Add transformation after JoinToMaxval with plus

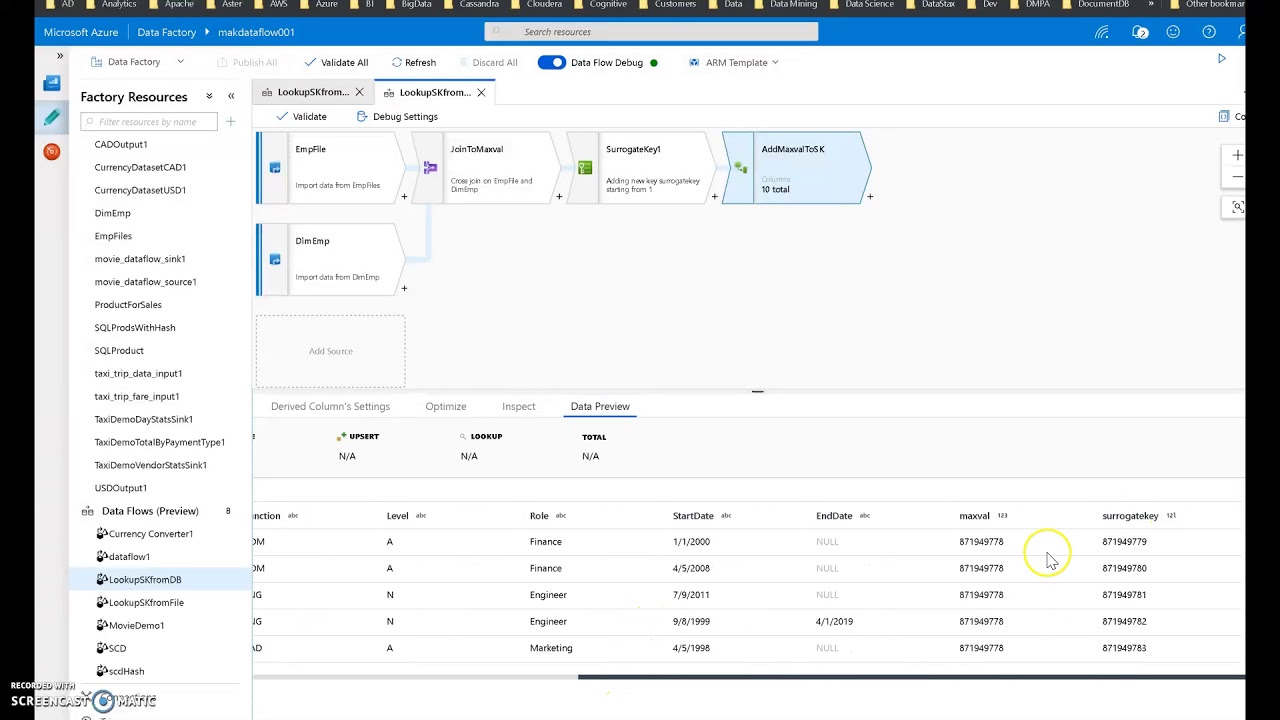click(559, 197)
